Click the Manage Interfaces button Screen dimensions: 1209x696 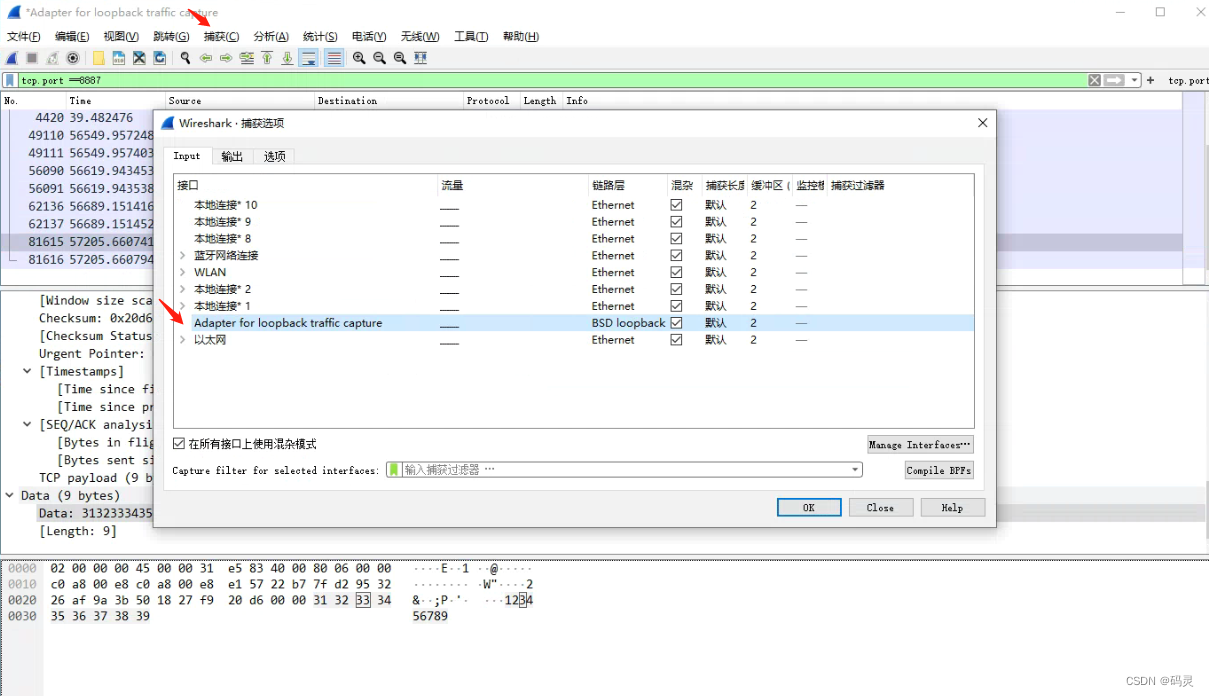click(x=919, y=445)
